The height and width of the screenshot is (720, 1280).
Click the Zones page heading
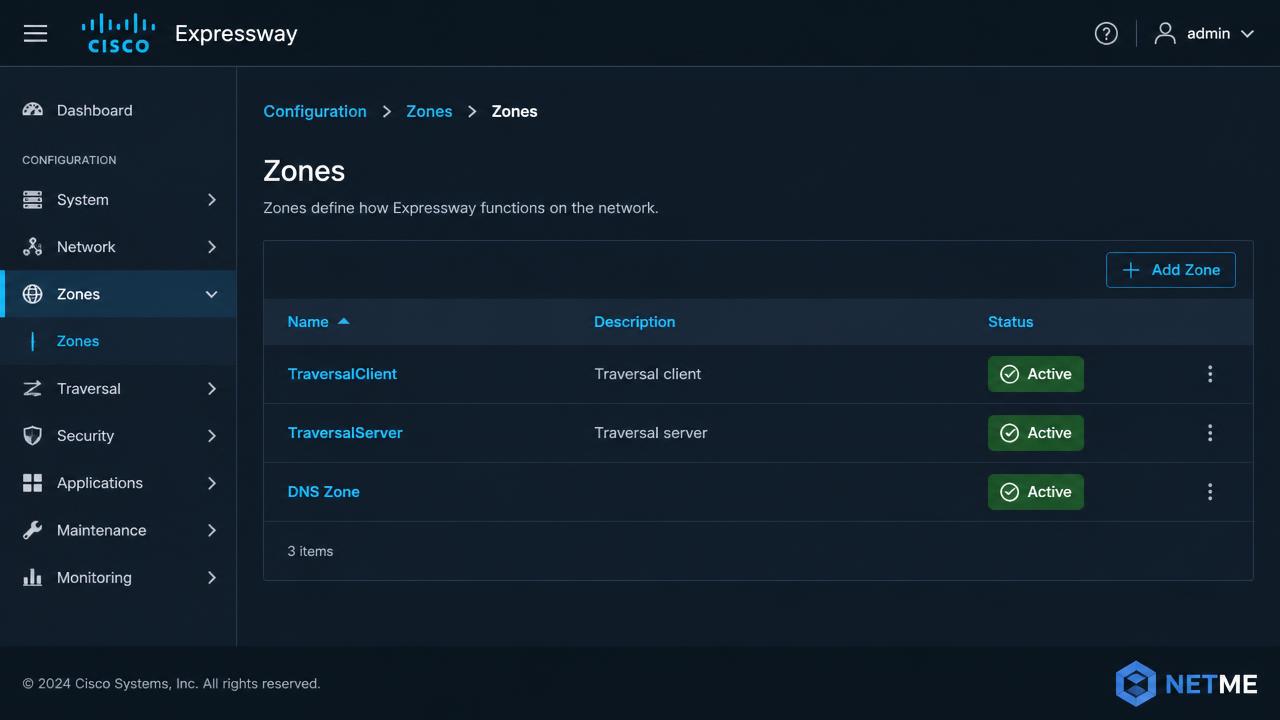(304, 171)
